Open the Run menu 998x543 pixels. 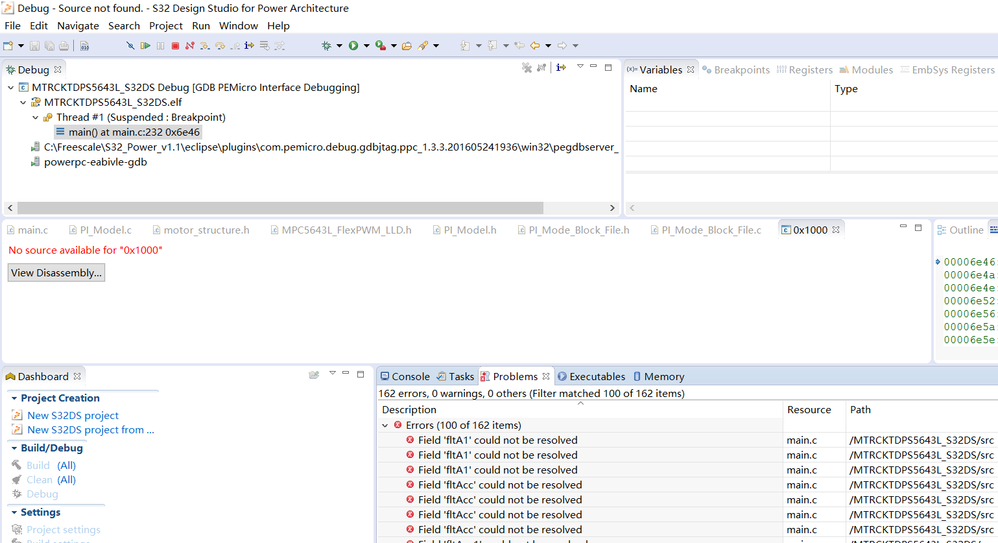click(x=201, y=25)
